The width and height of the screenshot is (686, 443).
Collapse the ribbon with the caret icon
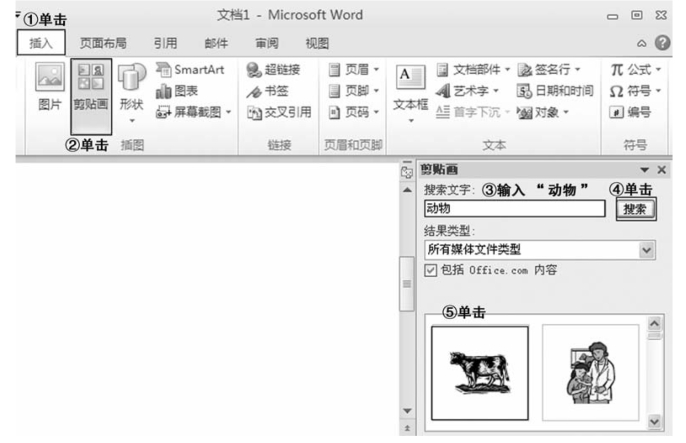[x=641, y=43]
